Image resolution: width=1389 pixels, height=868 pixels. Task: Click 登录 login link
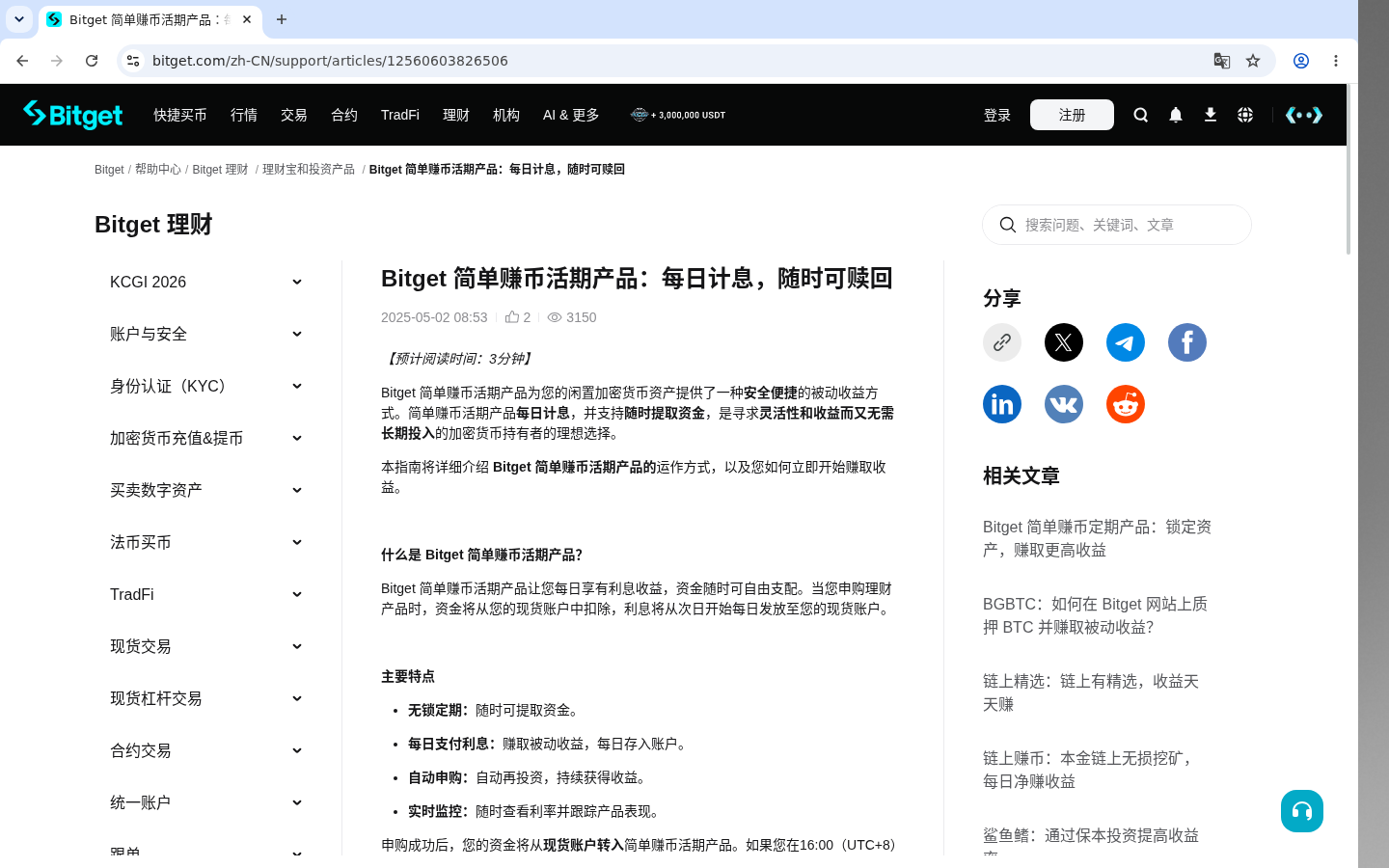[x=997, y=115]
